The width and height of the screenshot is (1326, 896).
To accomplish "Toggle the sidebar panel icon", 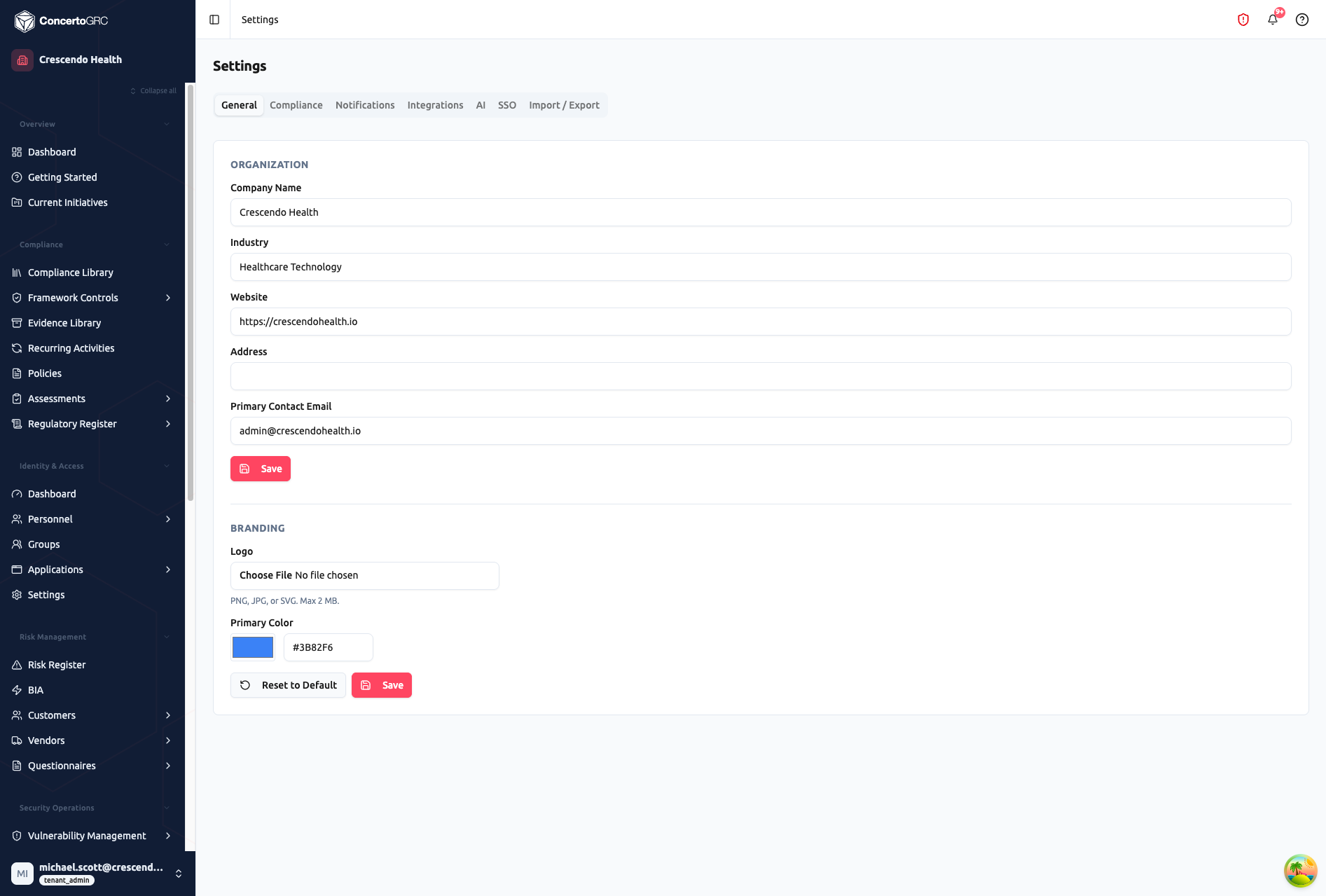I will (214, 20).
